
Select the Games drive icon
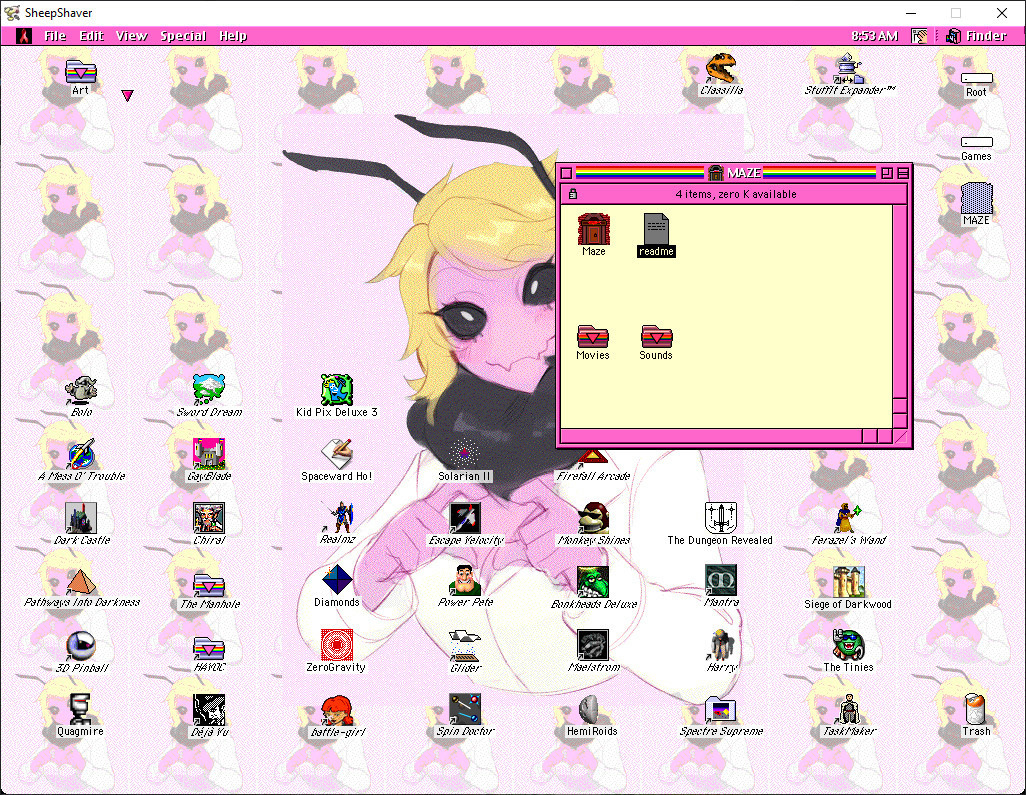tap(976, 142)
